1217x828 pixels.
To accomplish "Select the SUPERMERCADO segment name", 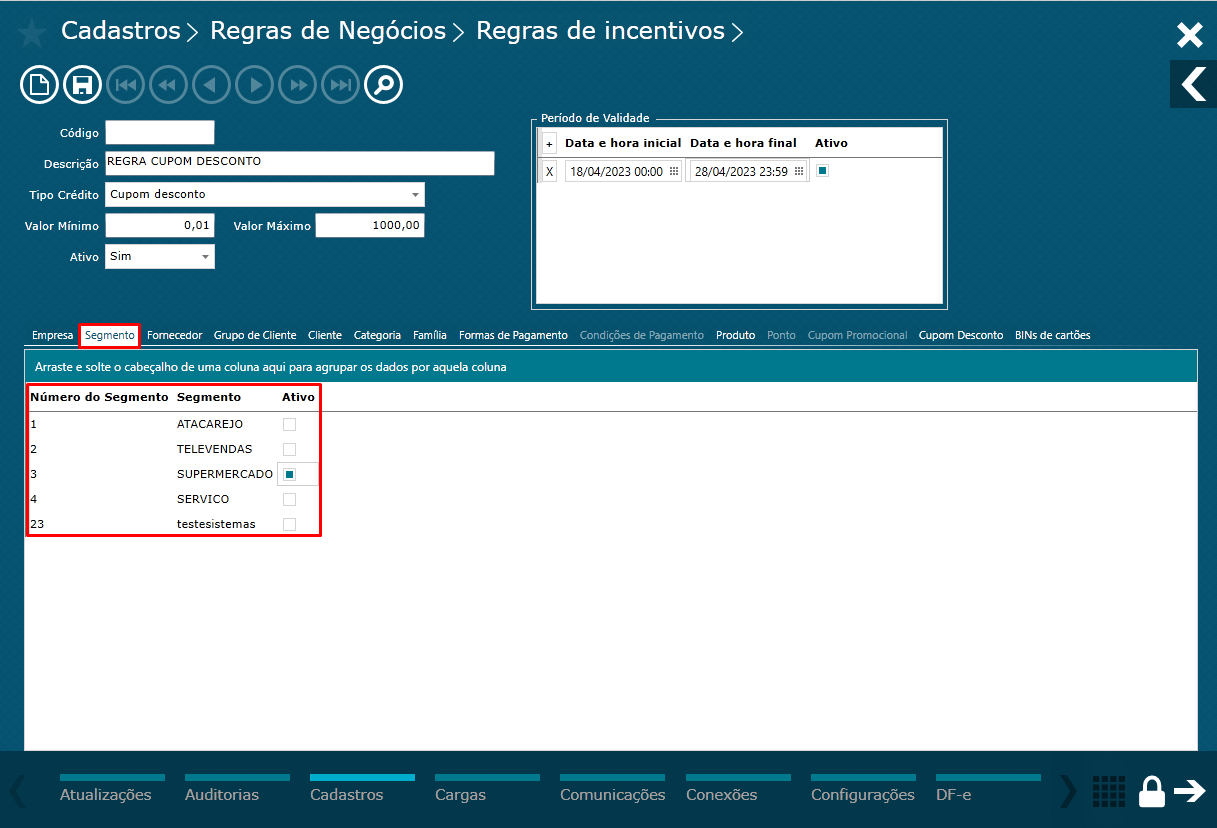I will [224, 474].
